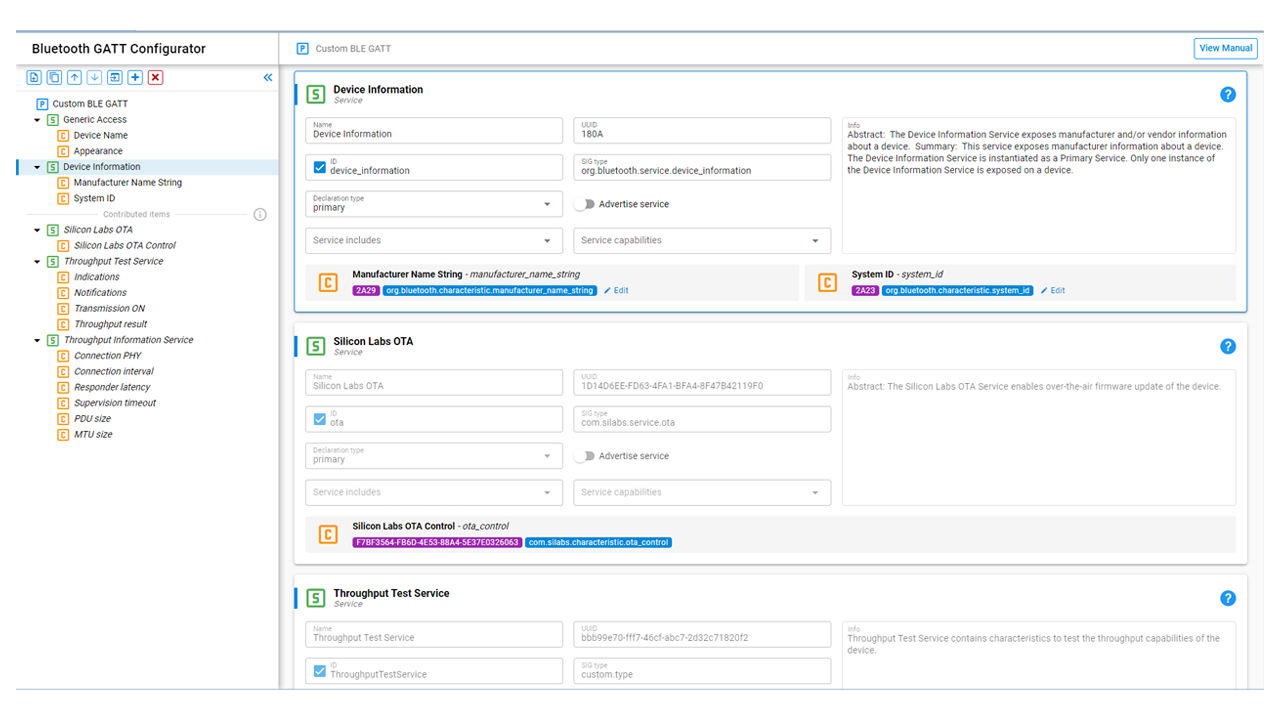1280x720 pixels.
Task: Edit the System ID characteristic
Action: click(1052, 291)
